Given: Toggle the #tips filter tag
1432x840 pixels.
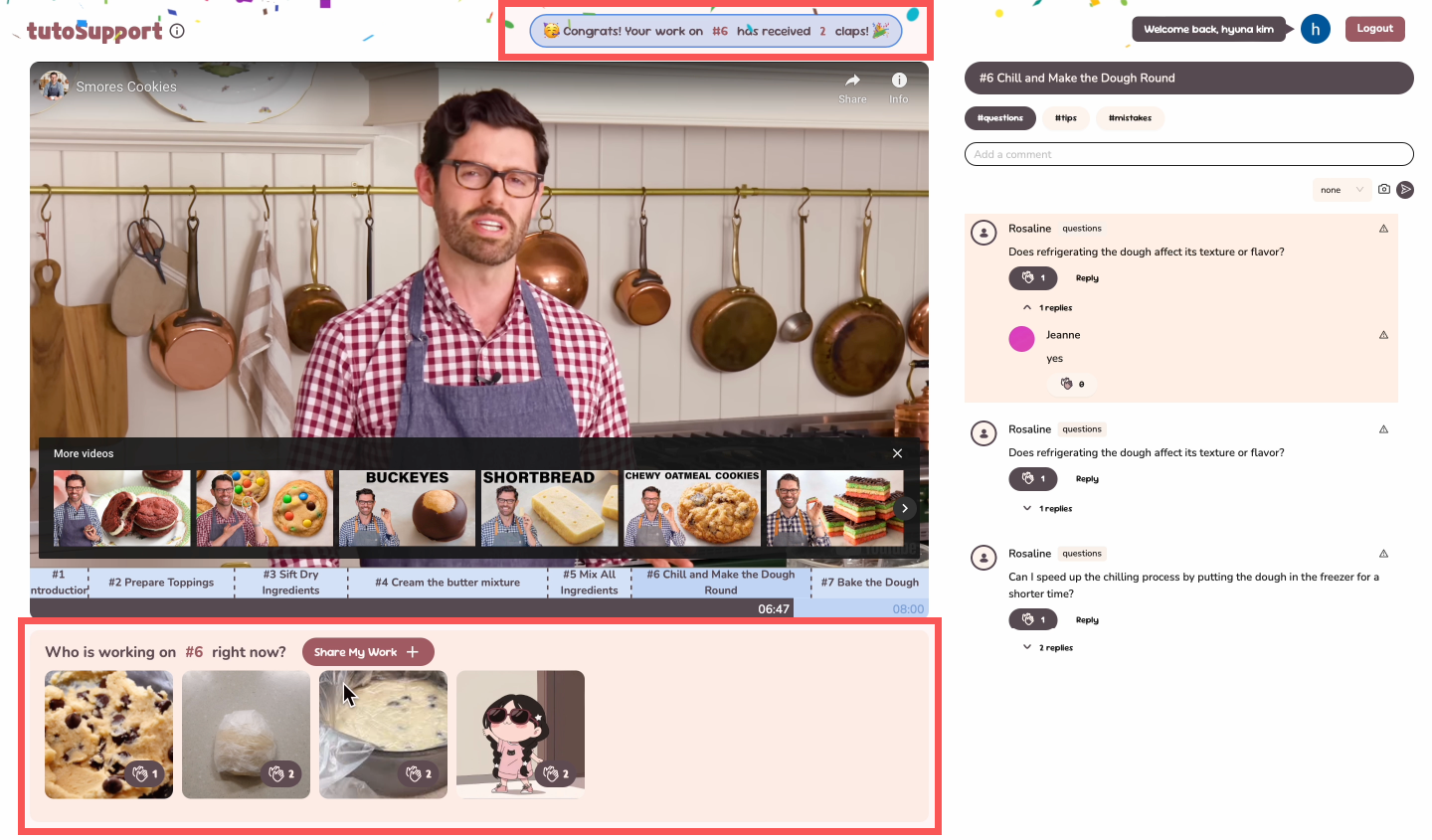Looking at the screenshot, I should tap(1065, 118).
